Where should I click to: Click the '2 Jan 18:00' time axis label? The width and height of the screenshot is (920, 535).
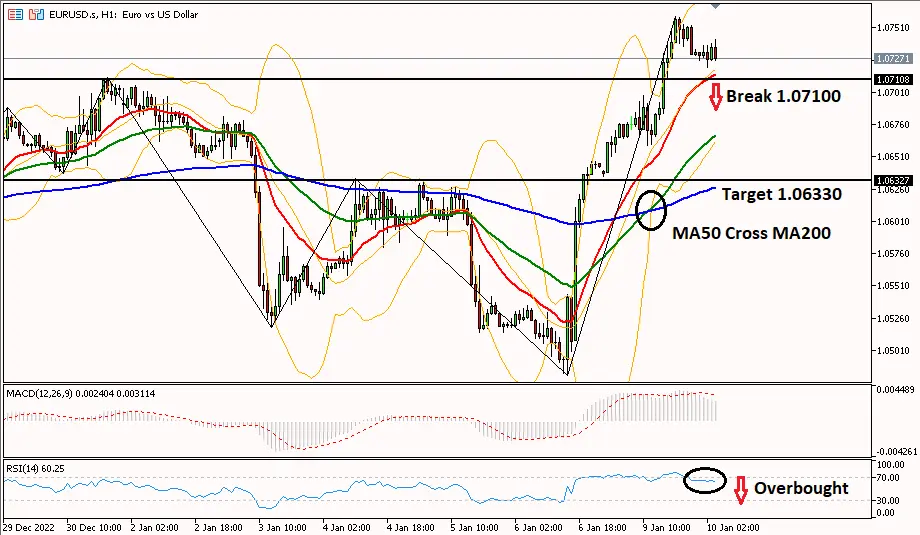[x=218, y=527]
